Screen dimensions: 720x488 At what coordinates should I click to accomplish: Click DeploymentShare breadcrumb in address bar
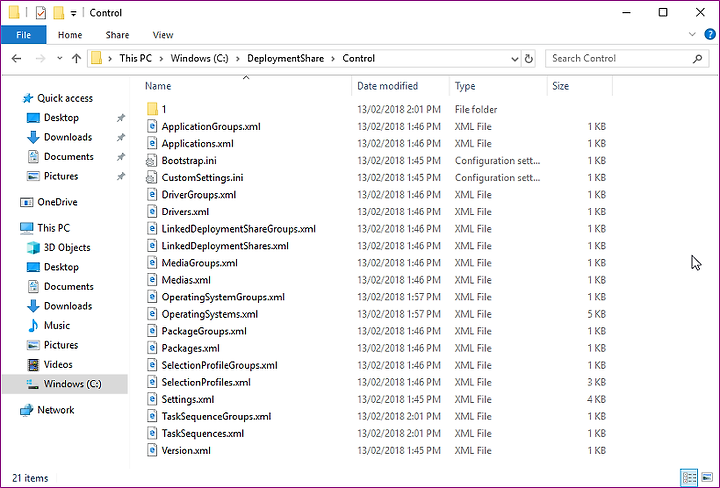pyautogui.click(x=285, y=59)
